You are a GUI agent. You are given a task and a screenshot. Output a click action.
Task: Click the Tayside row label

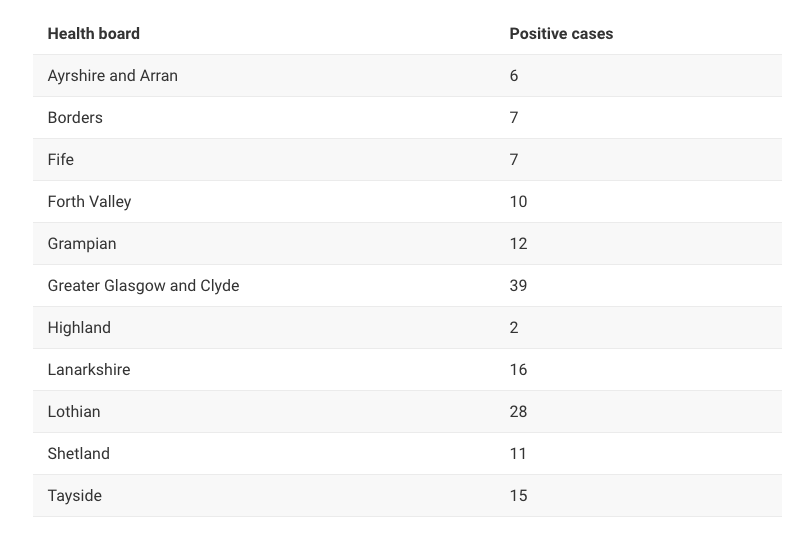pyautogui.click(x=74, y=496)
